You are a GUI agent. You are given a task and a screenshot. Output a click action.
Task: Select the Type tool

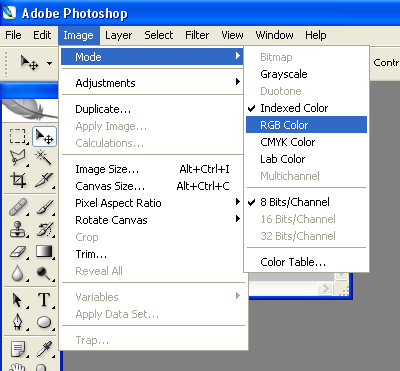(x=44, y=300)
